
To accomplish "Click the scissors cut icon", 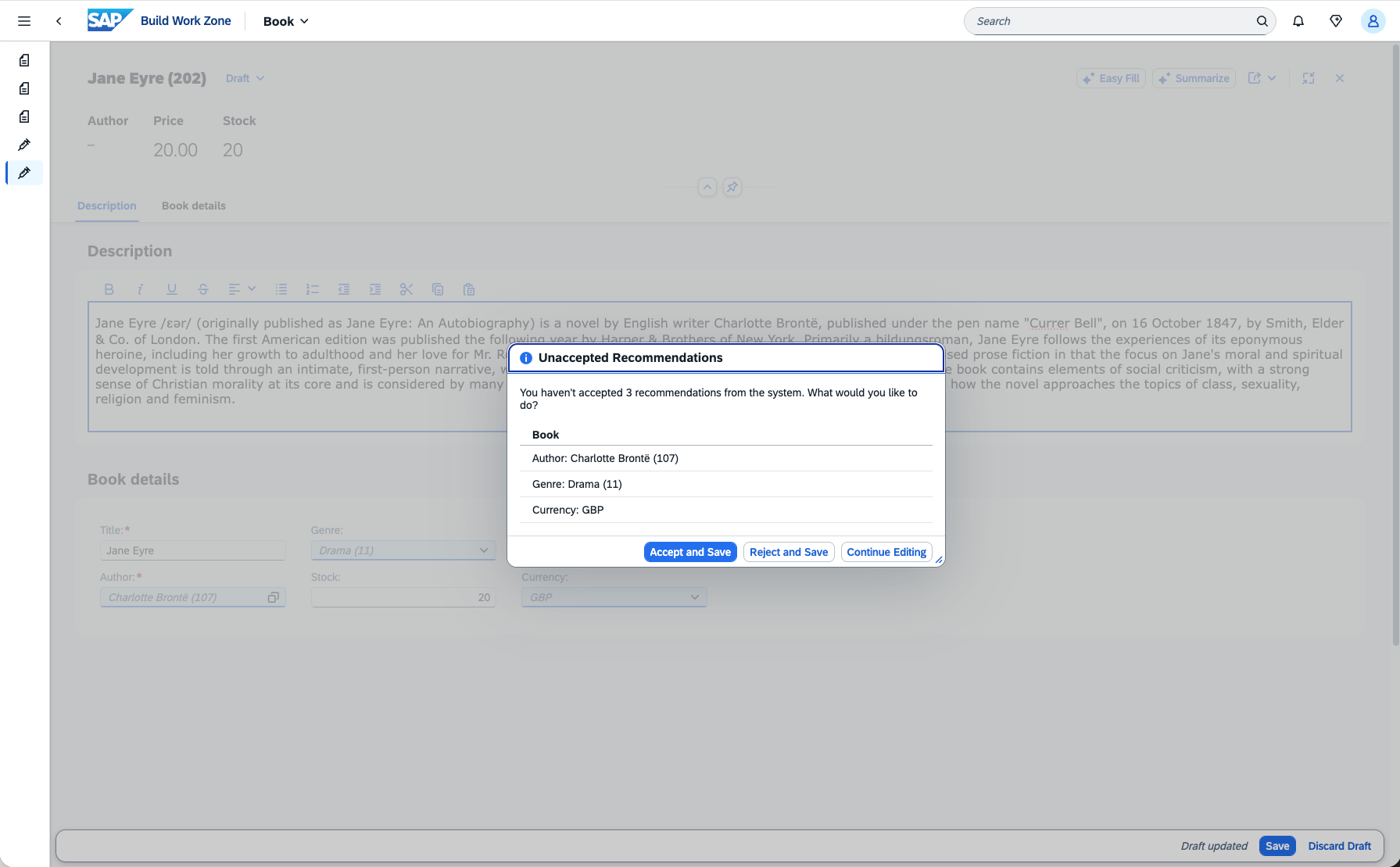I will [406, 289].
